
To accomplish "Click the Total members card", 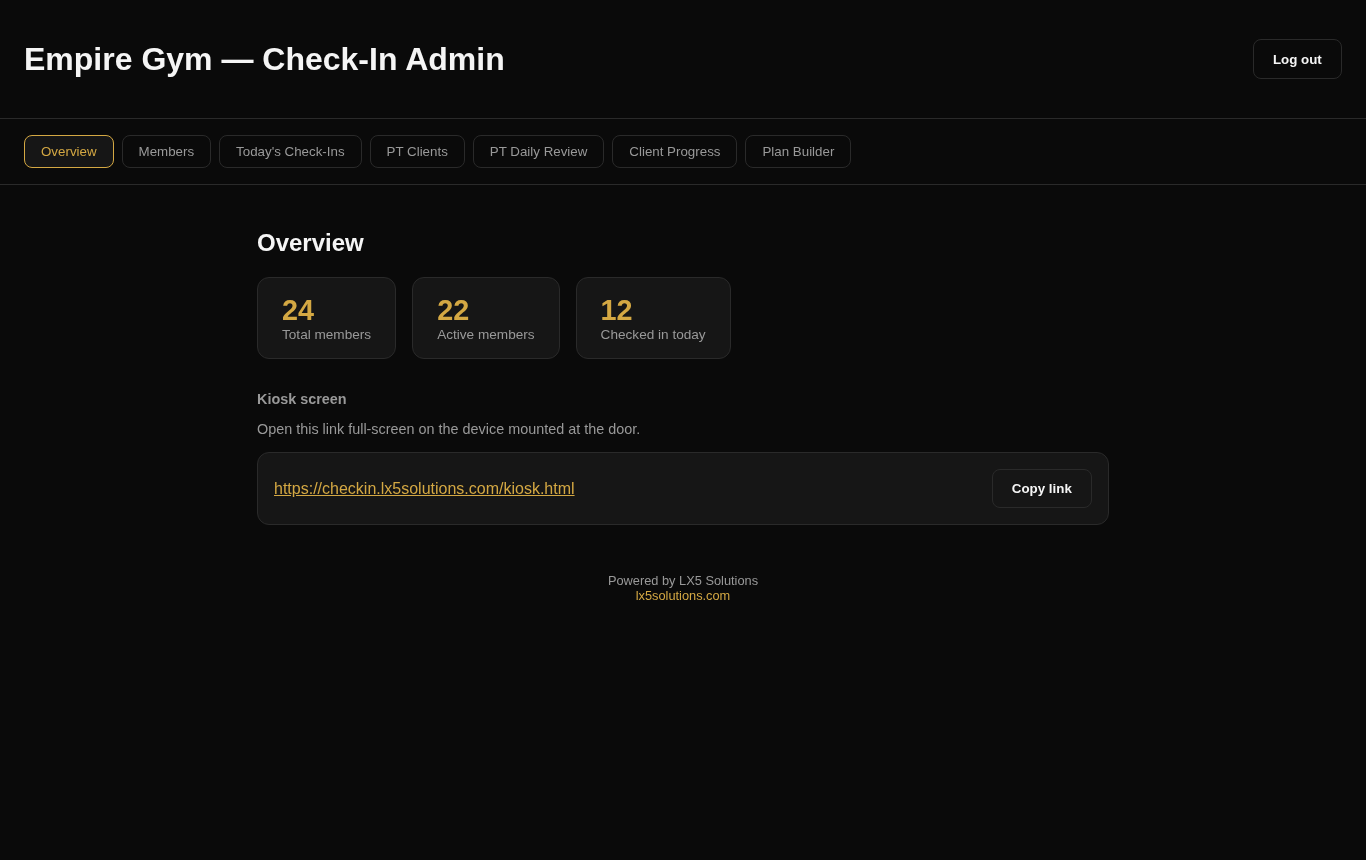I will click(x=326, y=318).
